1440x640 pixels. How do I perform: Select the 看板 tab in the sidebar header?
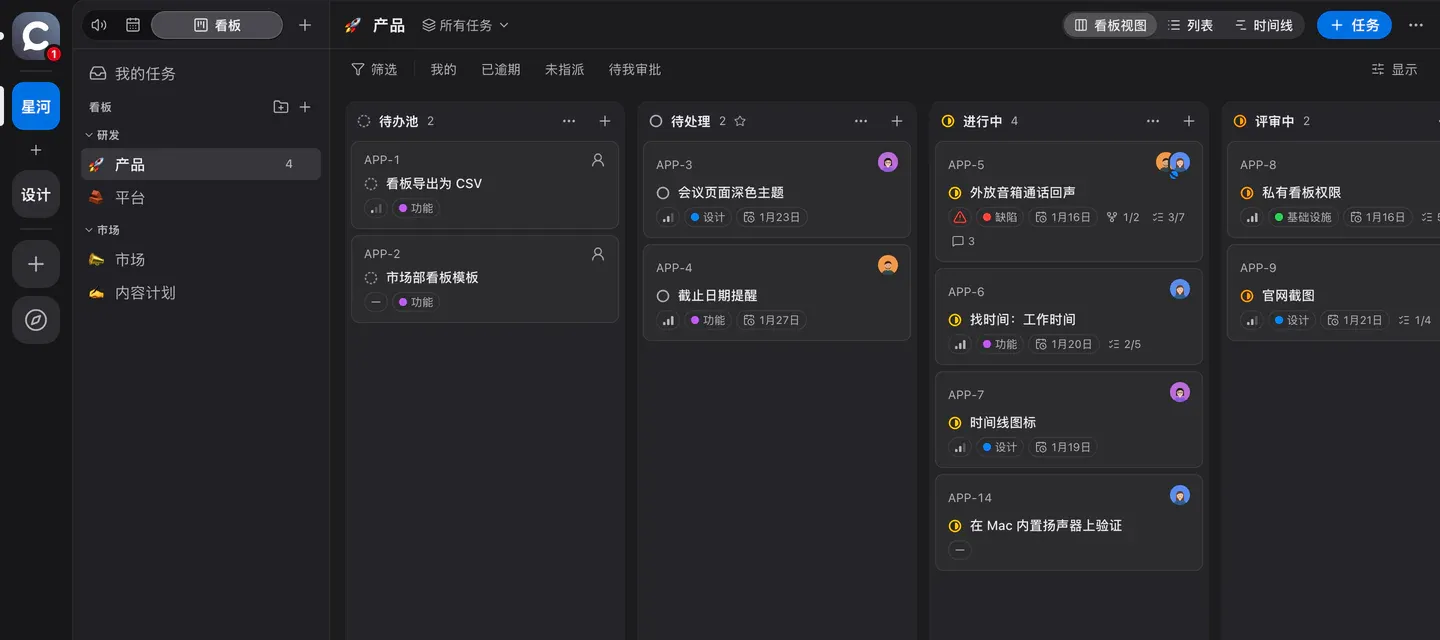coord(217,25)
